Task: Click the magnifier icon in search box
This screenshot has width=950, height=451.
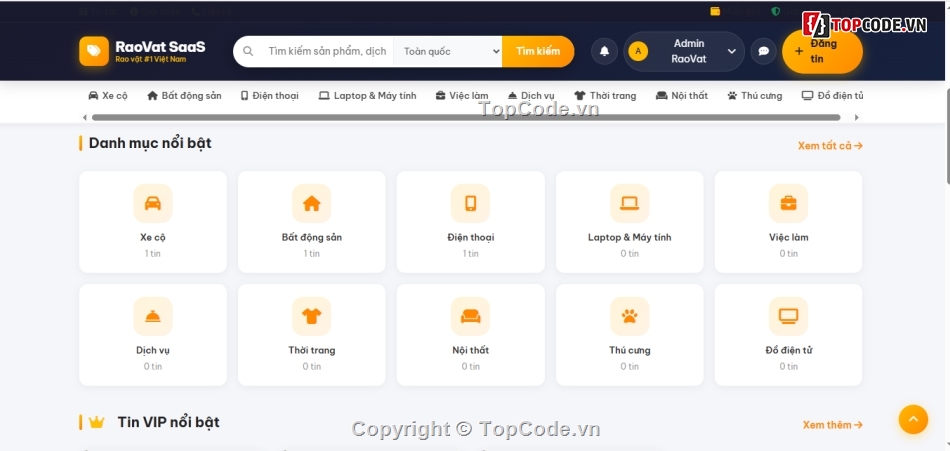Action: [248, 52]
